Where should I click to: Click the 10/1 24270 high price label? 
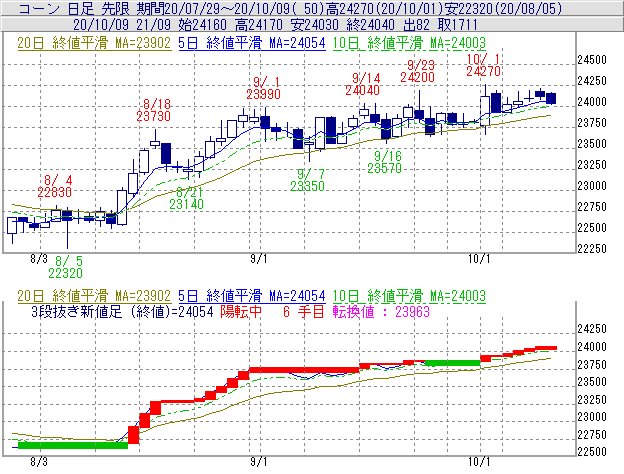click(483, 65)
